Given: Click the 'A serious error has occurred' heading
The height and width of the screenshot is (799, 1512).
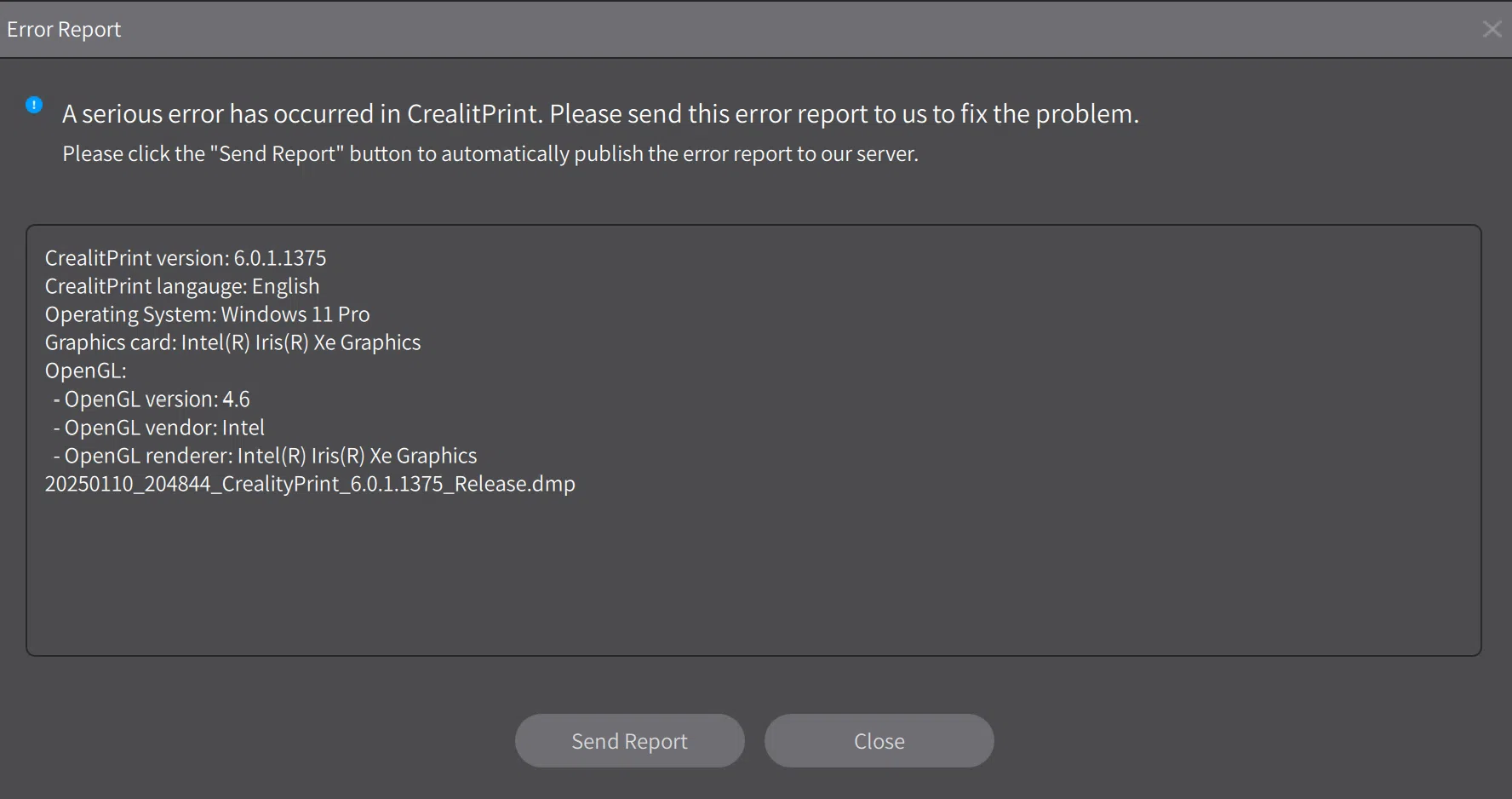Looking at the screenshot, I should pos(600,113).
